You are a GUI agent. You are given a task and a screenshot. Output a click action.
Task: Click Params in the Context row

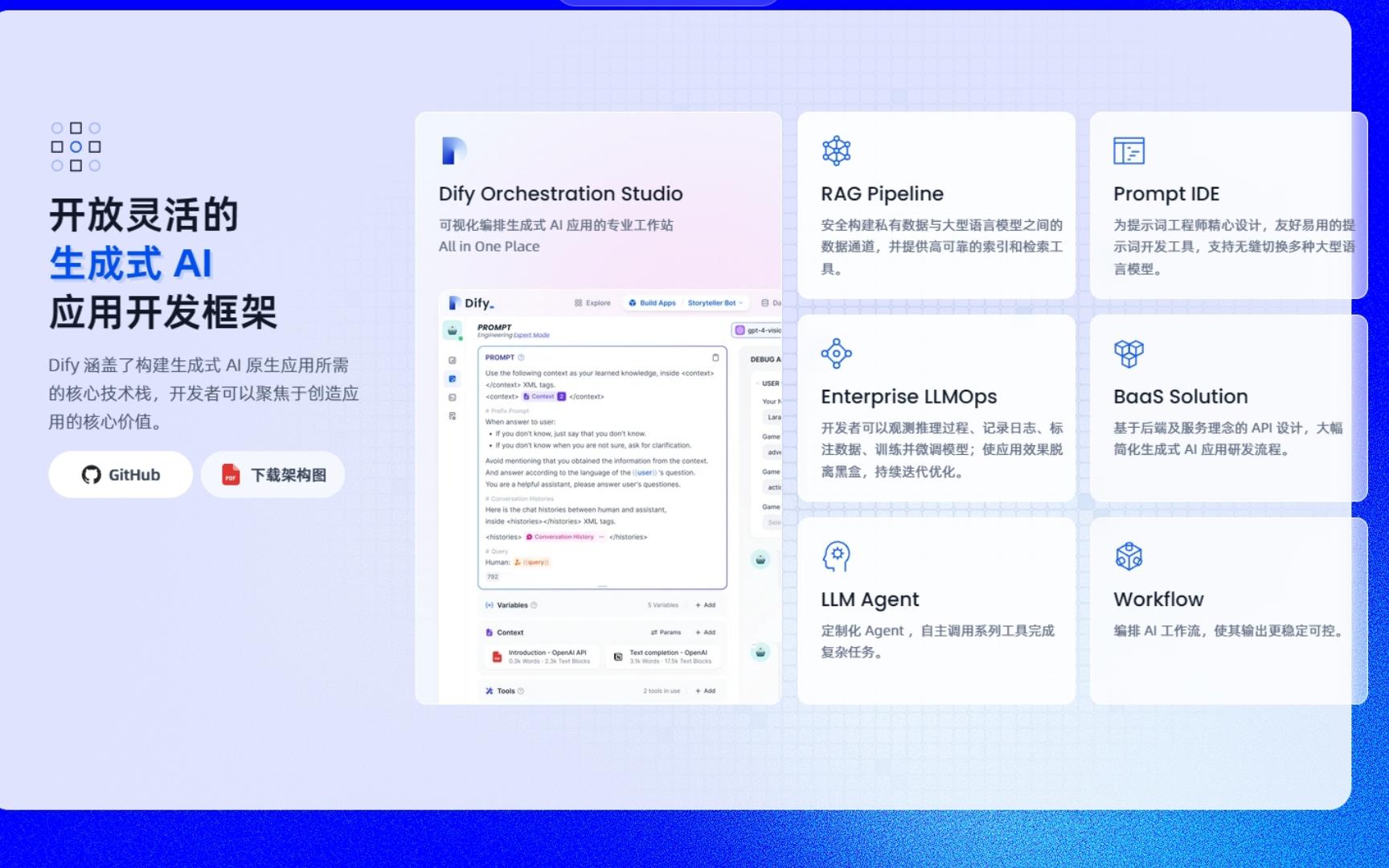click(666, 633)
